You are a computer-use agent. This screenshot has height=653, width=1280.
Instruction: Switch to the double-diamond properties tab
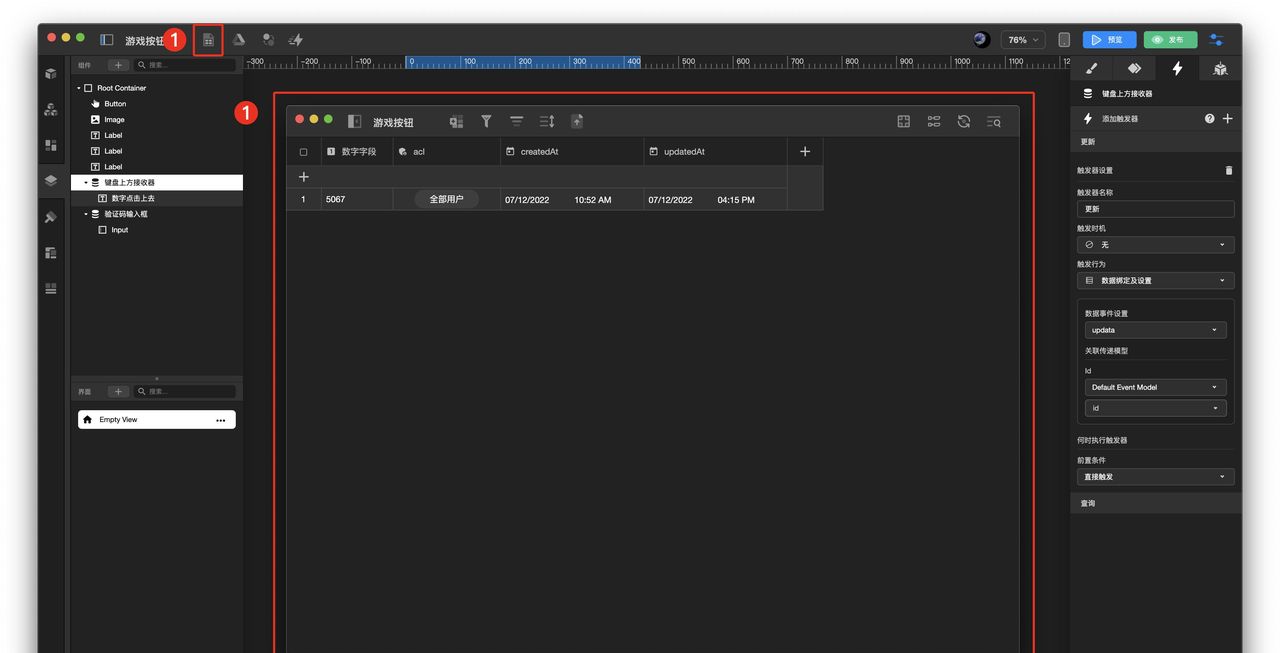(x=1134, y=68)
